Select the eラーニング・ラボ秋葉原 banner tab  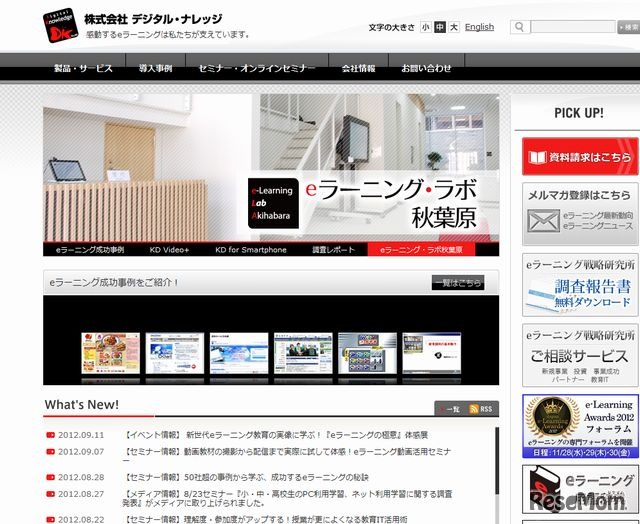(x=421, y=250)
